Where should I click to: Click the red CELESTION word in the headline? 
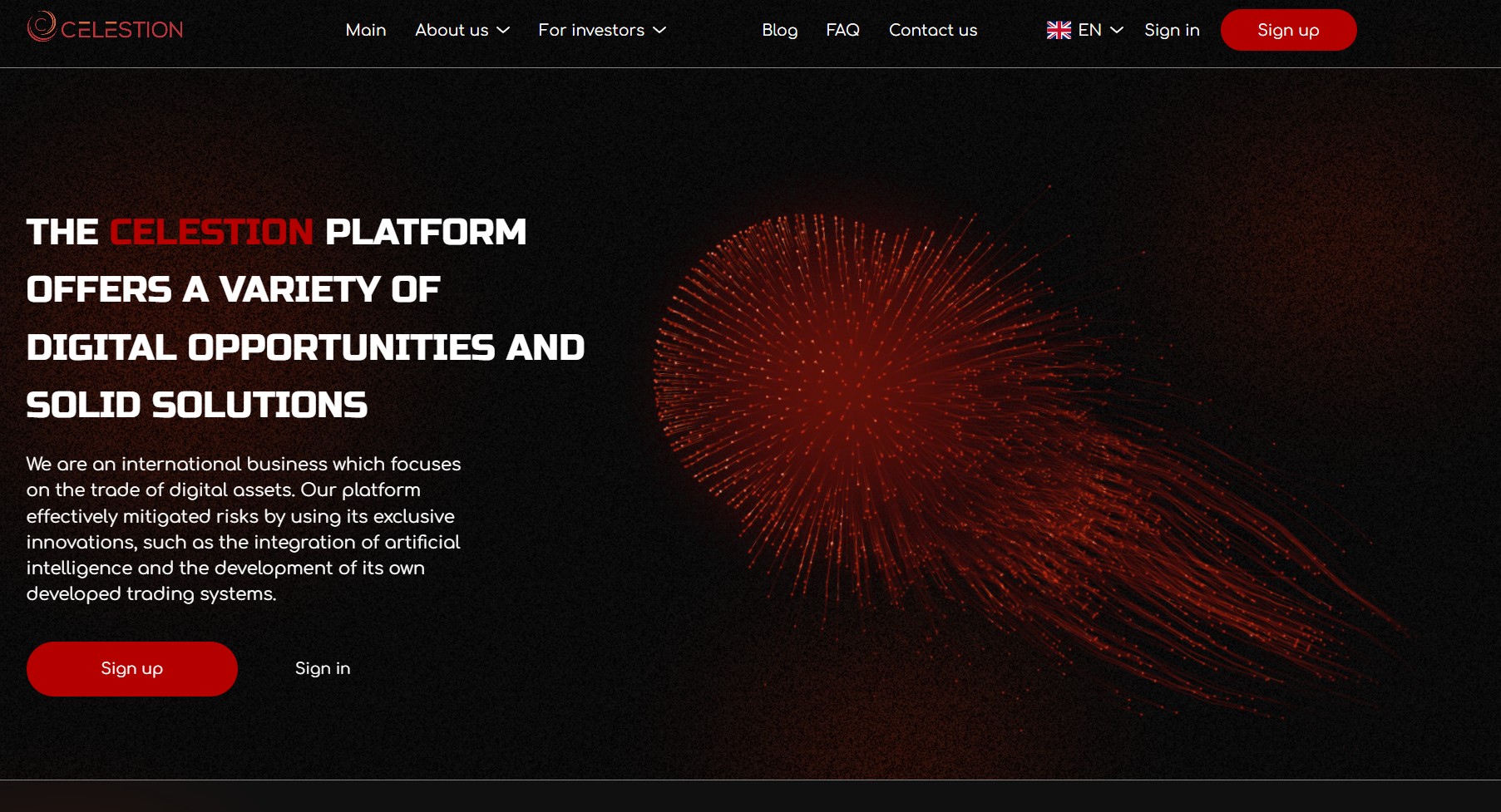point(211,232)
